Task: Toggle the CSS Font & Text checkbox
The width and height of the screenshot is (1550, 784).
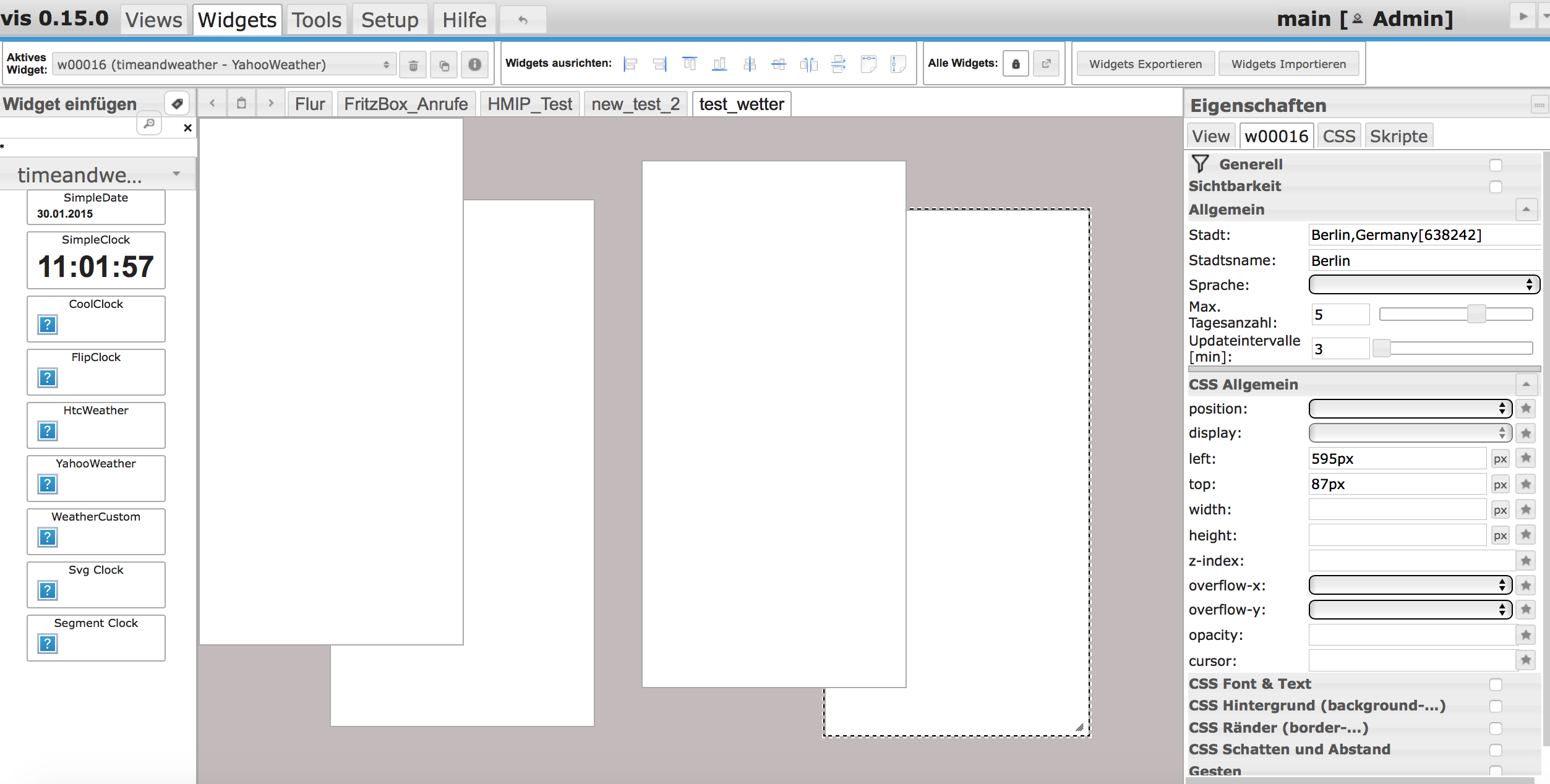Action: [1495, 684]
